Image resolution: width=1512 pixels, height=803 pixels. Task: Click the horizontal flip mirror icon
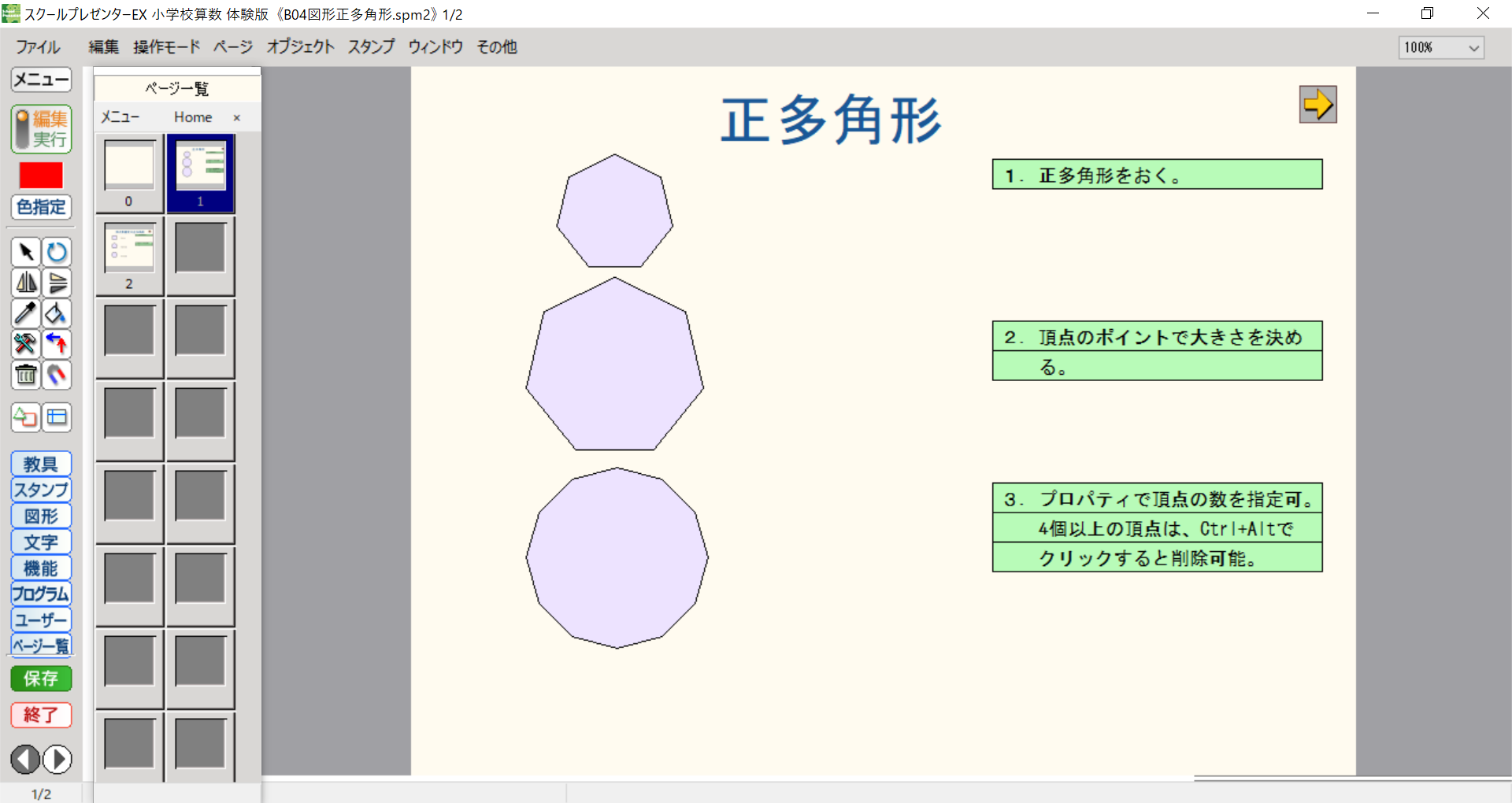click(25, 283)
